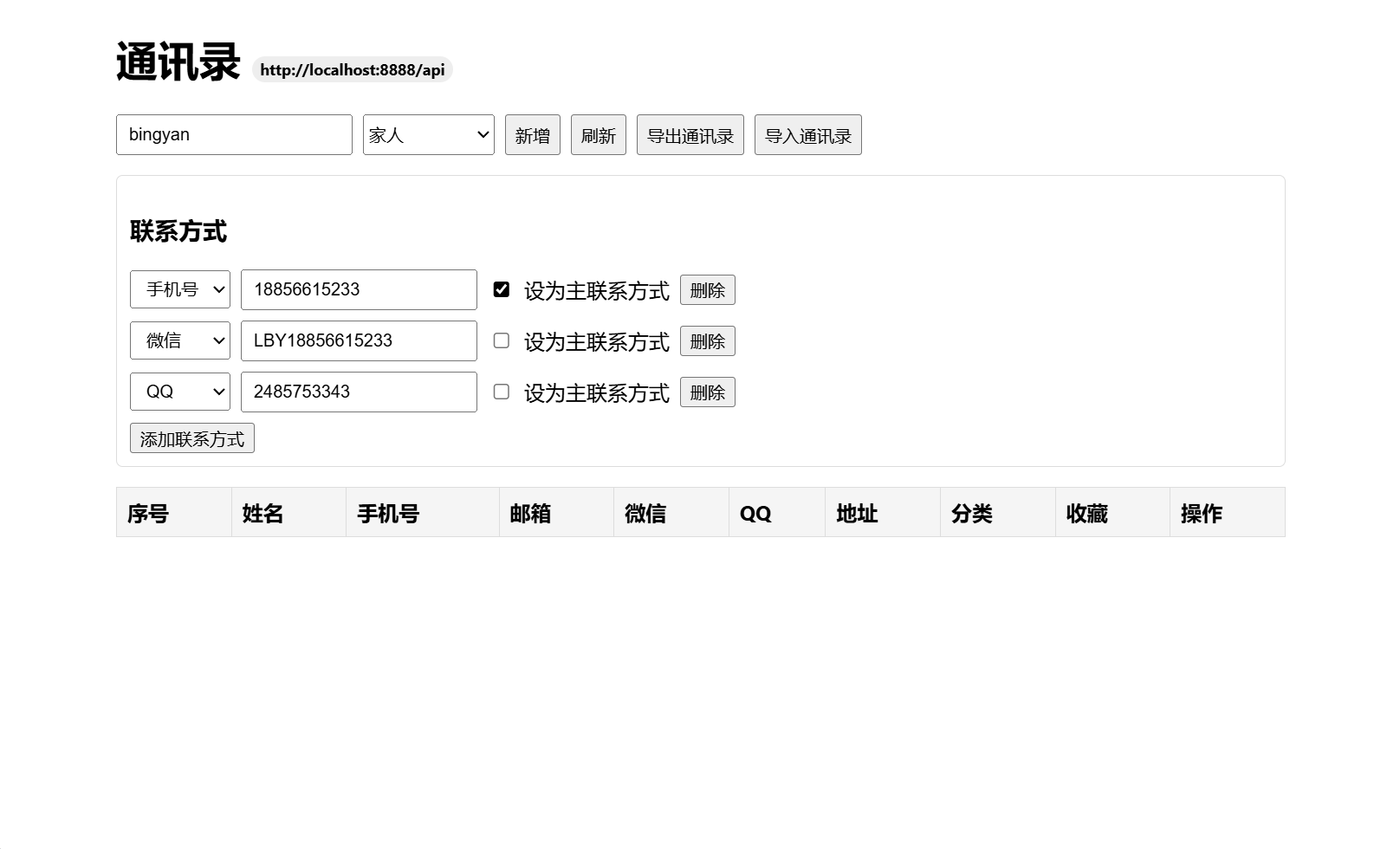1400x849 pixels.
Task: Click the 新增 button
Action: click(x=533, y=135)
